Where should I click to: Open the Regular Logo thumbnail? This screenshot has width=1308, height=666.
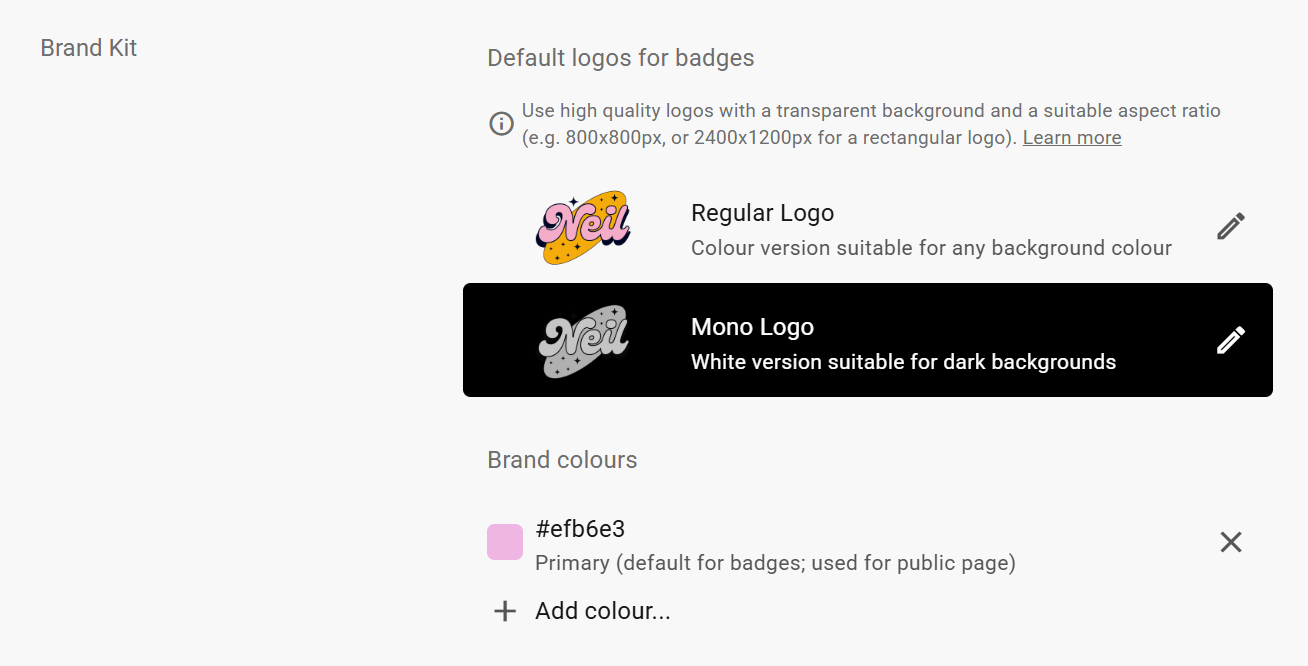pos(584,226)
